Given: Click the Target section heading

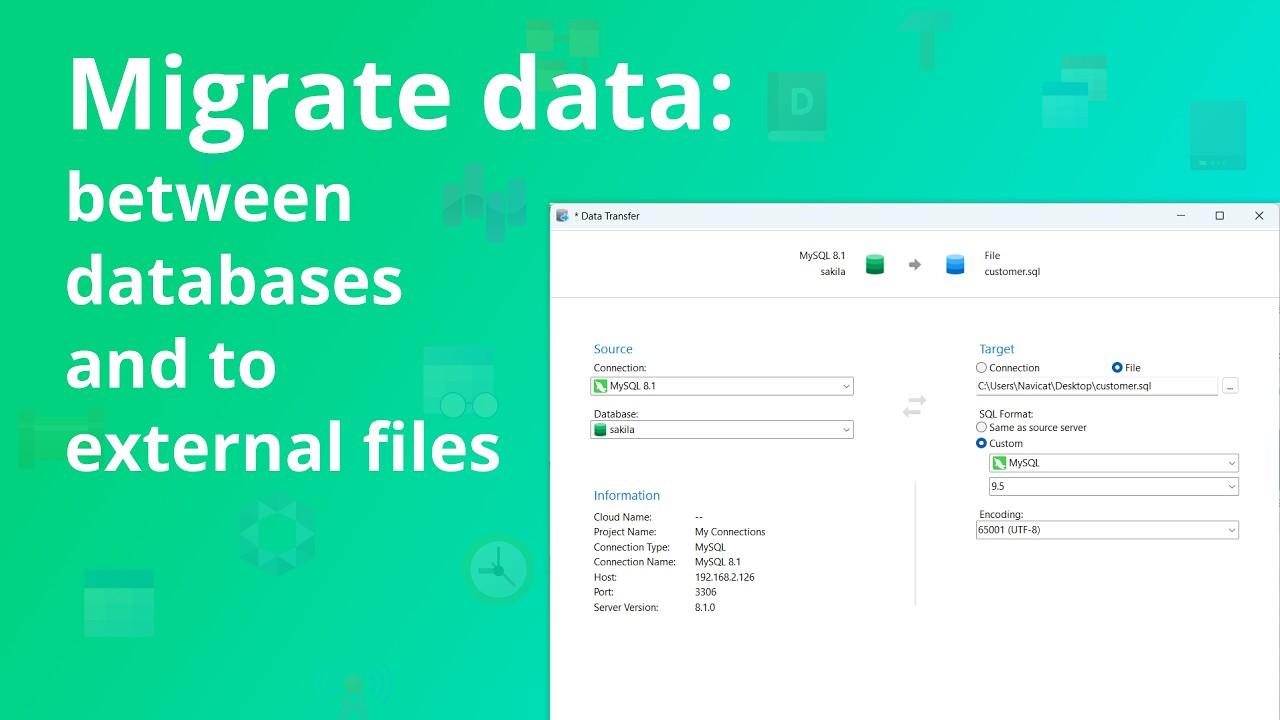Looking at the screenshot, I should point(996,349).
